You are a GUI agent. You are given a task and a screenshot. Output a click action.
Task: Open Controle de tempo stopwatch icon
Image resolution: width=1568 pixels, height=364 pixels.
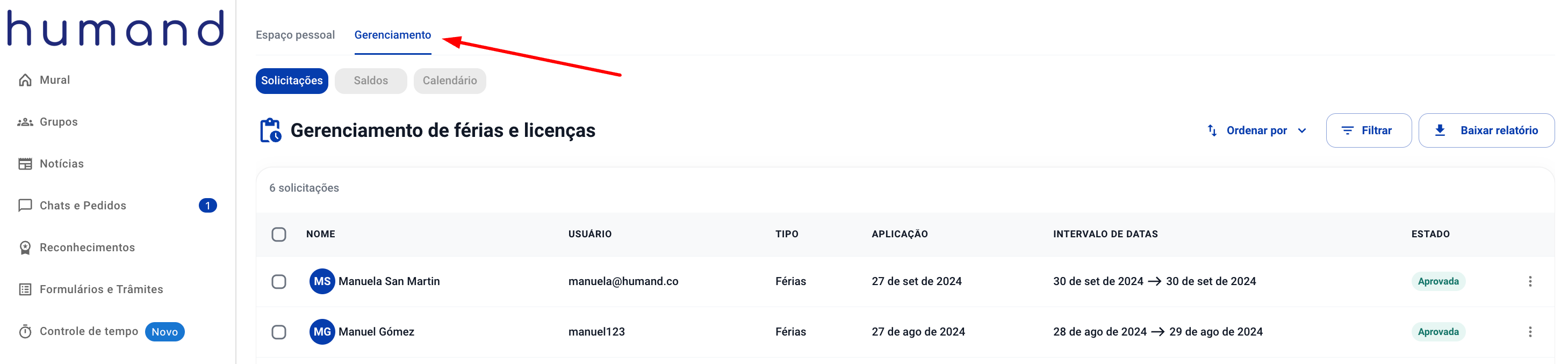[25, 332]
